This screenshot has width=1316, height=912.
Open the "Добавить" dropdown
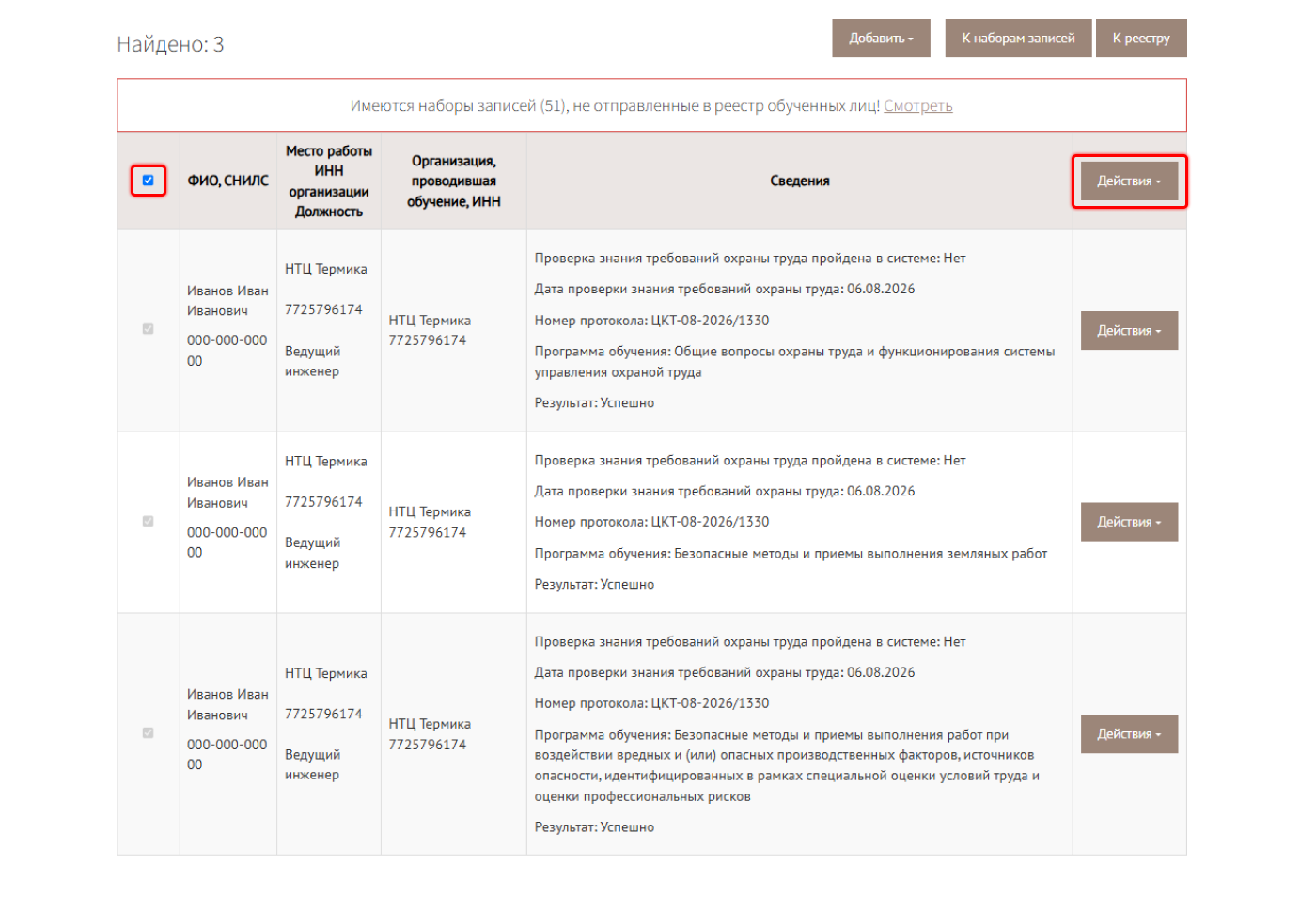881,39
